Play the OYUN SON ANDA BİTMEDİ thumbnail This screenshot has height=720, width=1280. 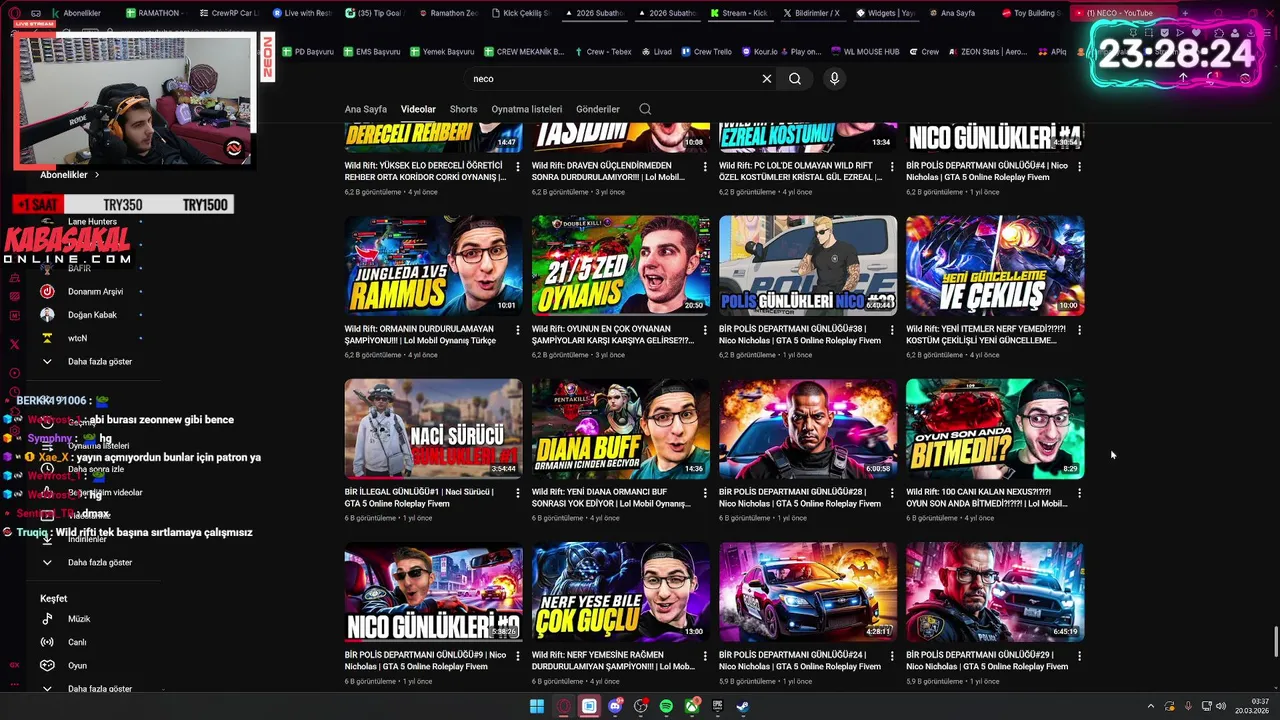point(995,429)
